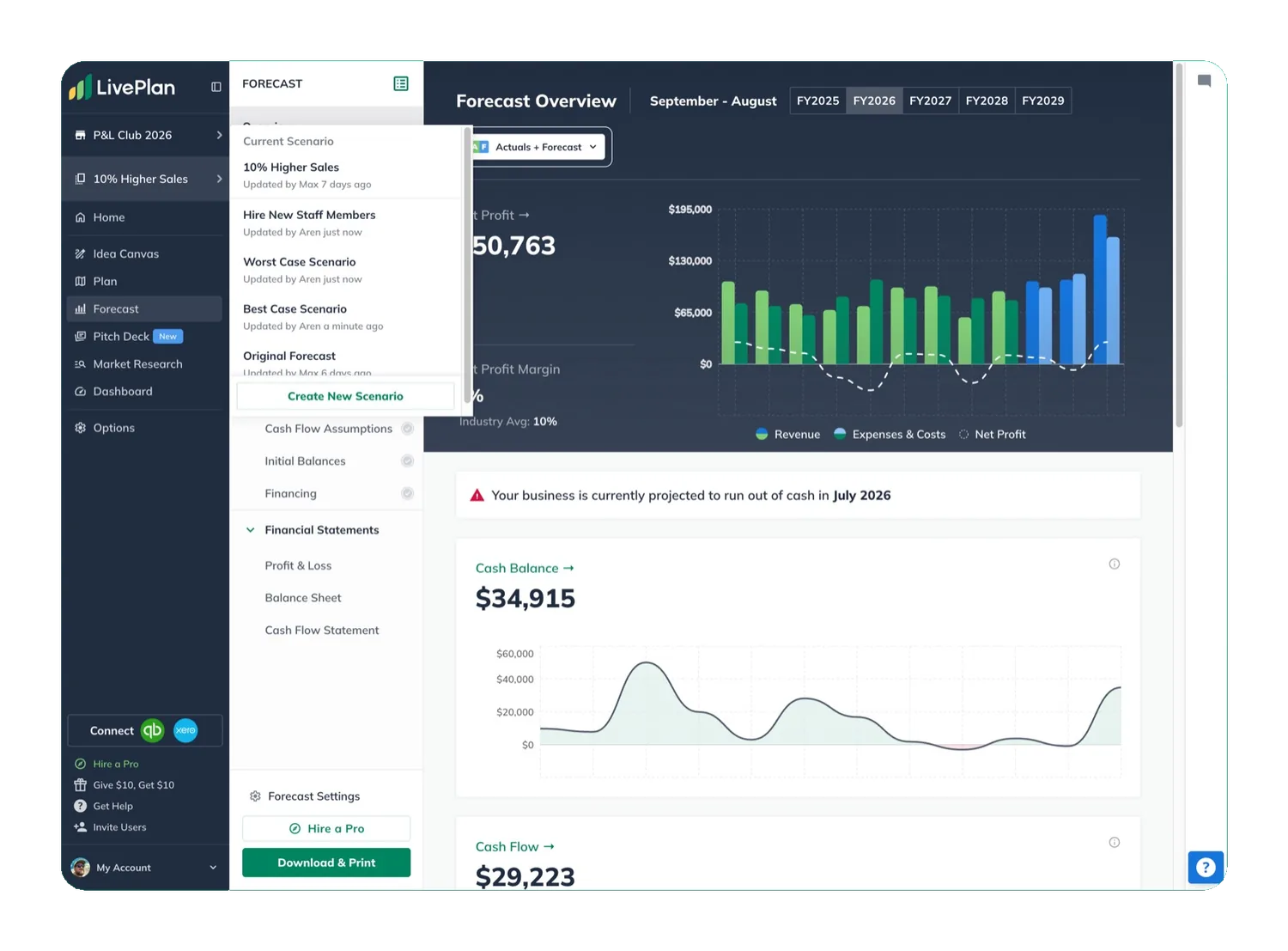Open Balance Sheet statement
Screen dimensions: 1288x951
(303, 598)
